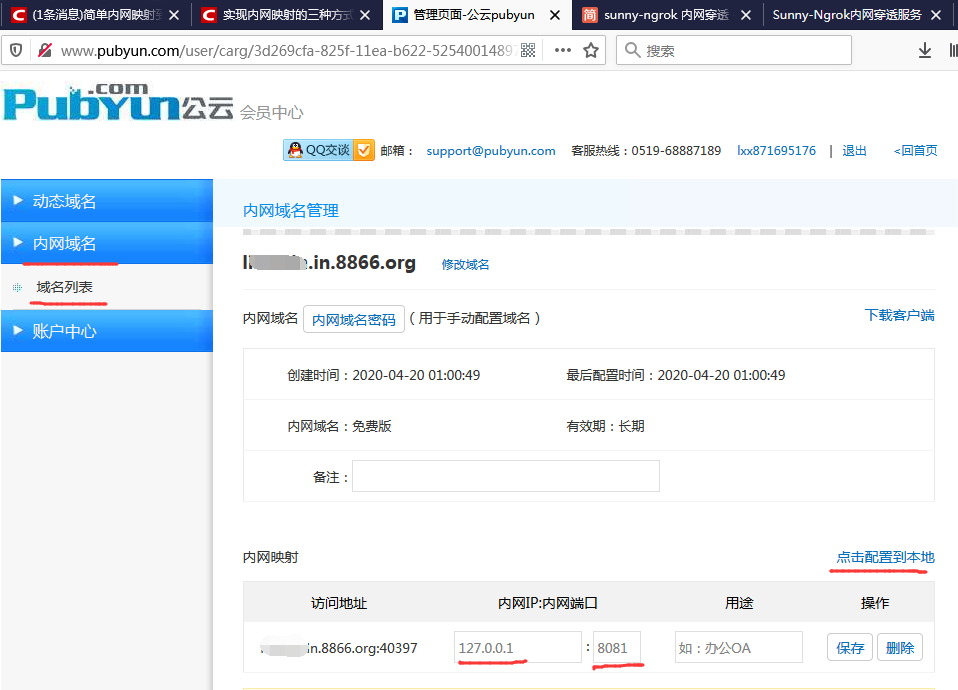Click the search magnifier icon
Viewport: 958px width, 690px height.
click(x=633, y=50)
